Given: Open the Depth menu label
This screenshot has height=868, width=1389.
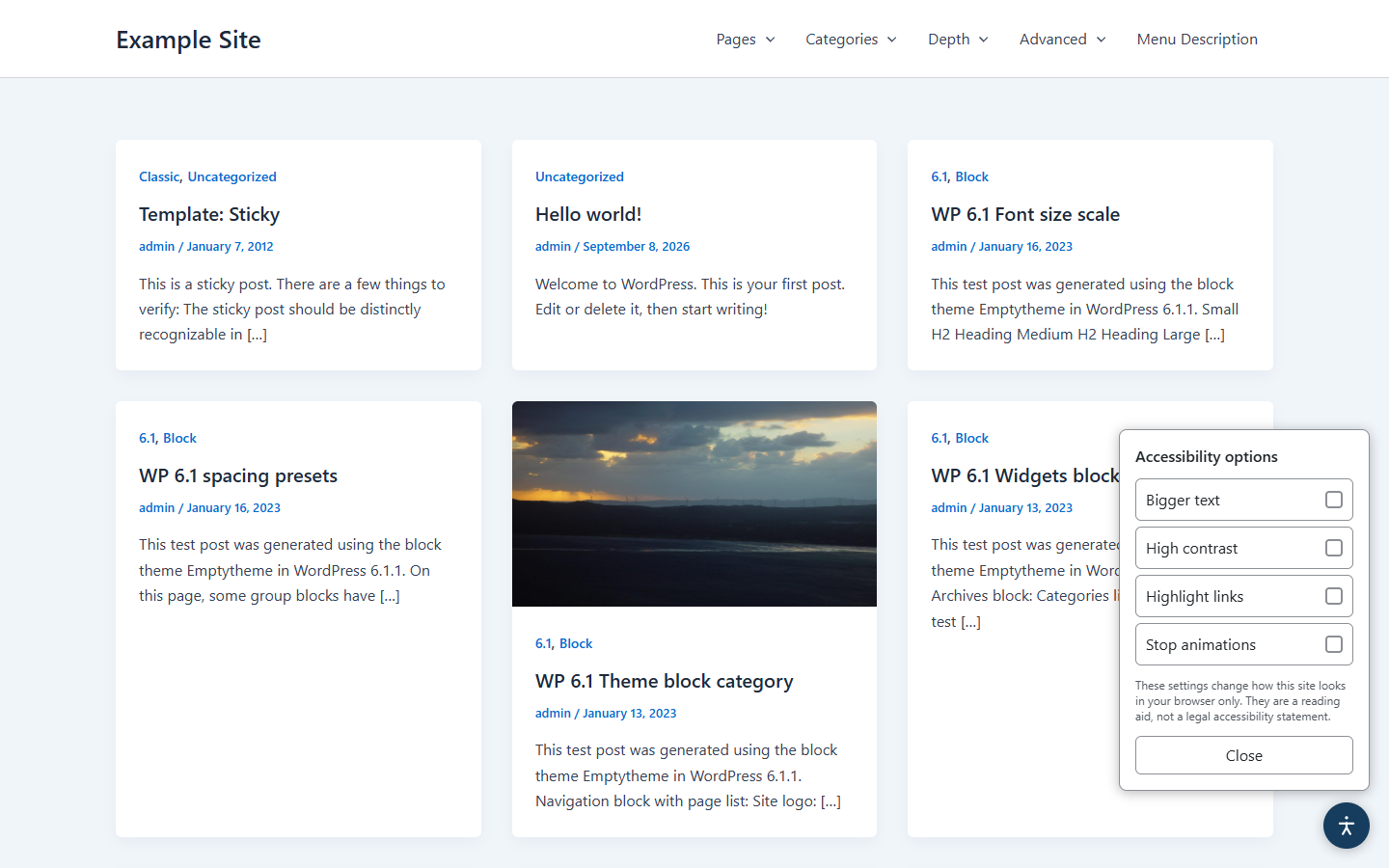Looking at the screenshot, I should pyautogui.click(x=949, y=40).
